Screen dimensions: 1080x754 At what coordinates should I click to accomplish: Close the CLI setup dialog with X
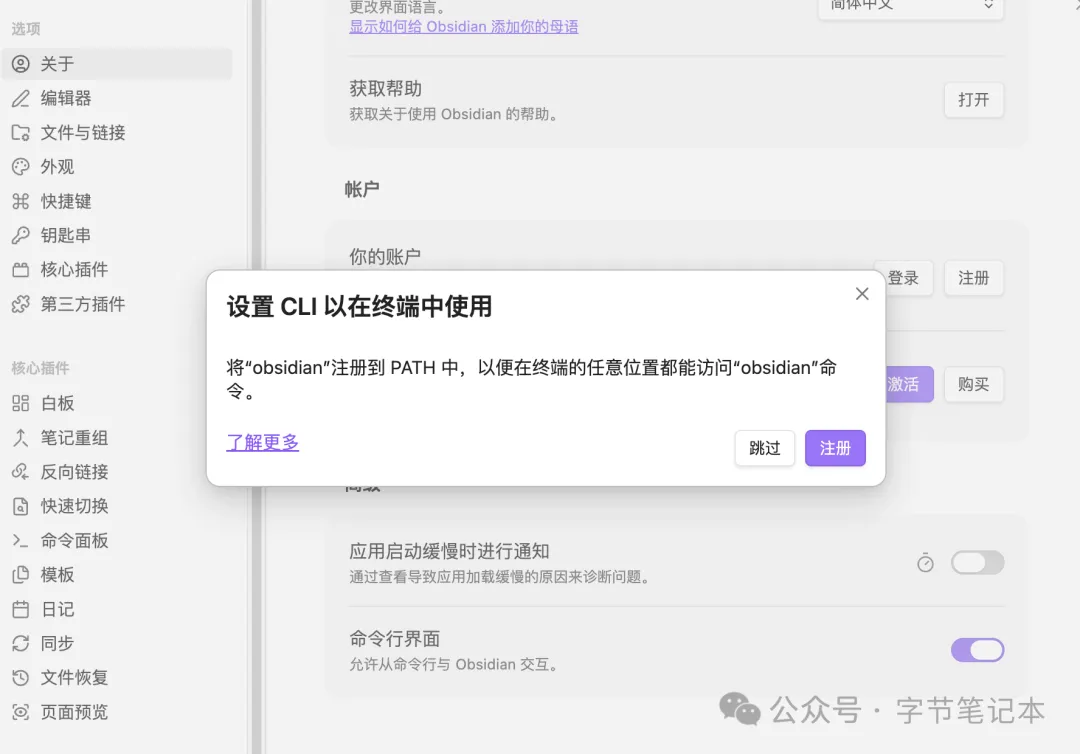pos(862,294)
